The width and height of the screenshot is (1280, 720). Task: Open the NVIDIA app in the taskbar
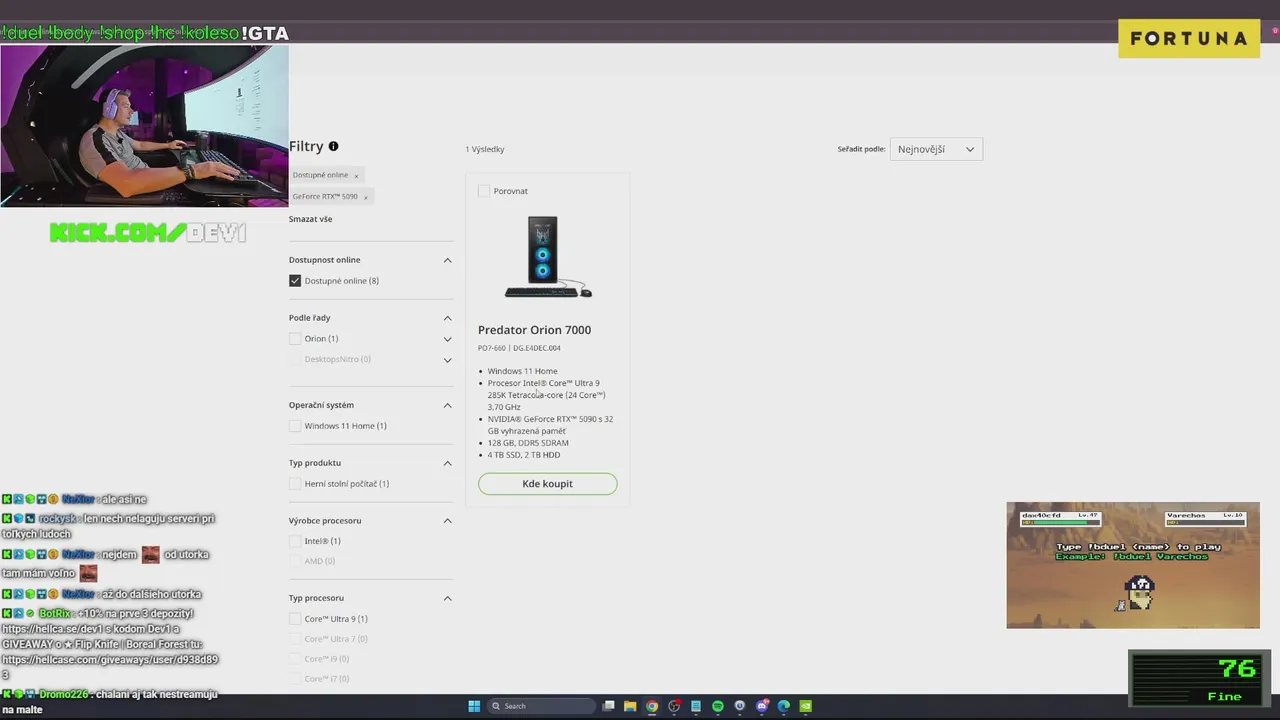[x=806, y=706]
